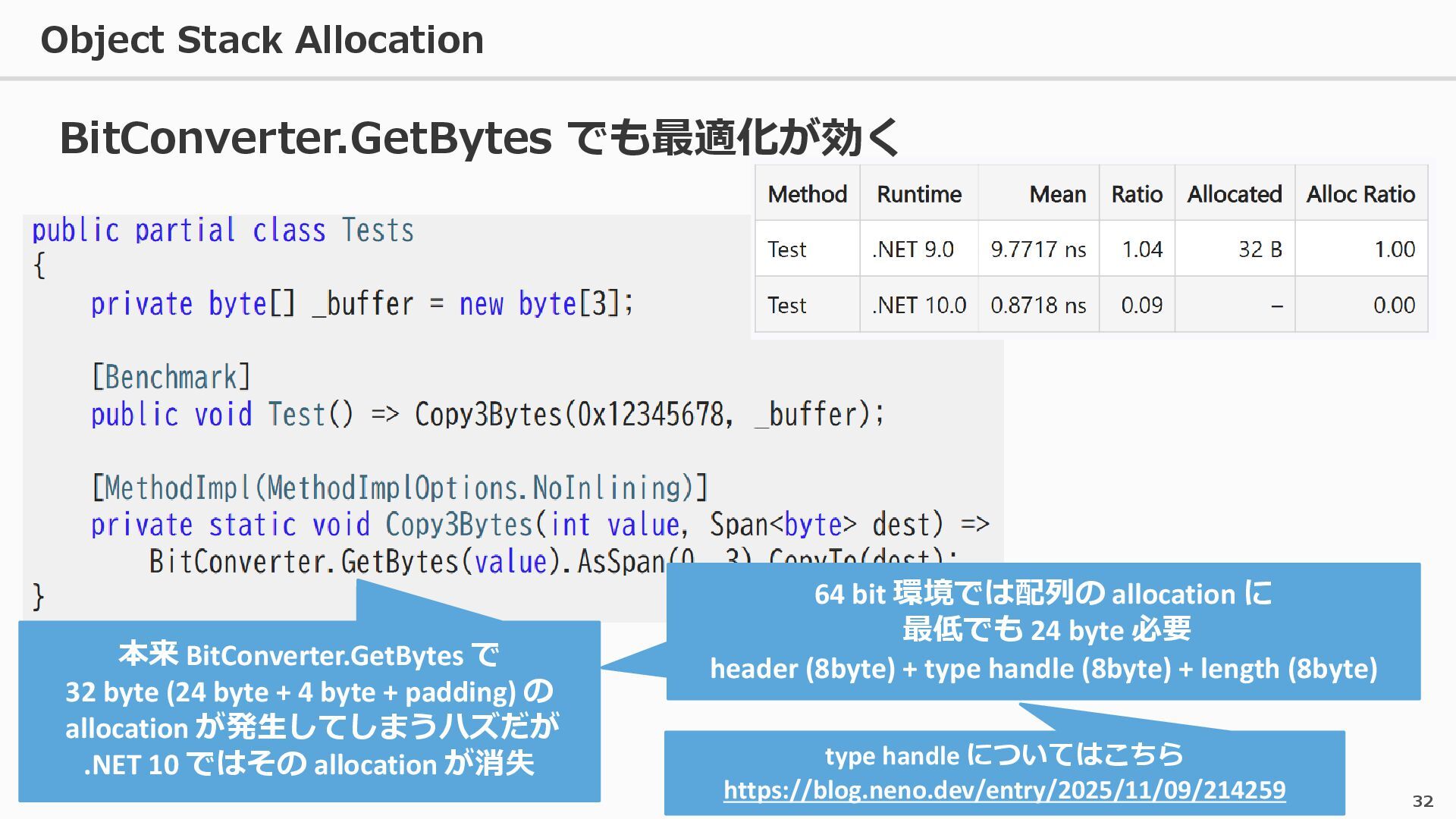Click the 9.7717 ns mean value

point(1038,249)
